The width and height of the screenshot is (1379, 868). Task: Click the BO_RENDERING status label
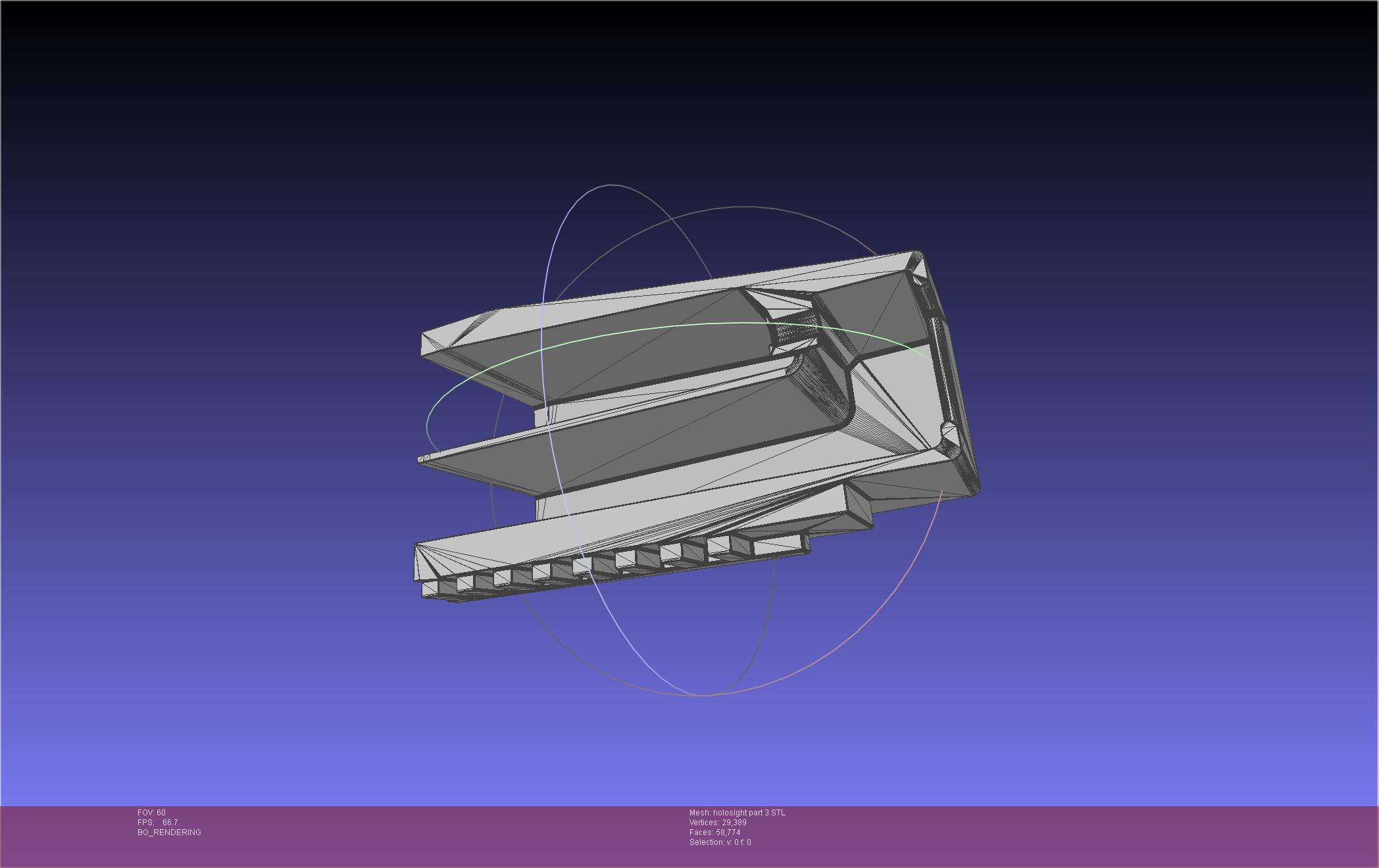[x=169, y=832]
